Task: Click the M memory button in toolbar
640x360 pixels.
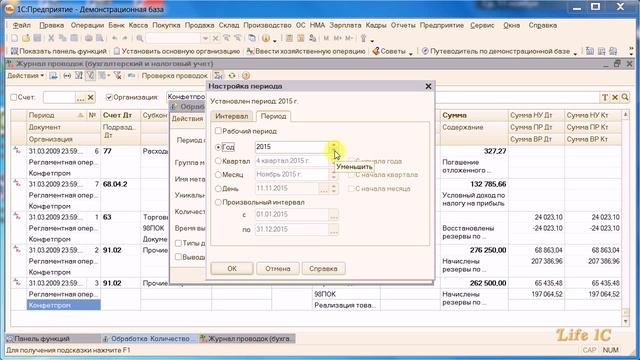Action: [x=326, y=38]
